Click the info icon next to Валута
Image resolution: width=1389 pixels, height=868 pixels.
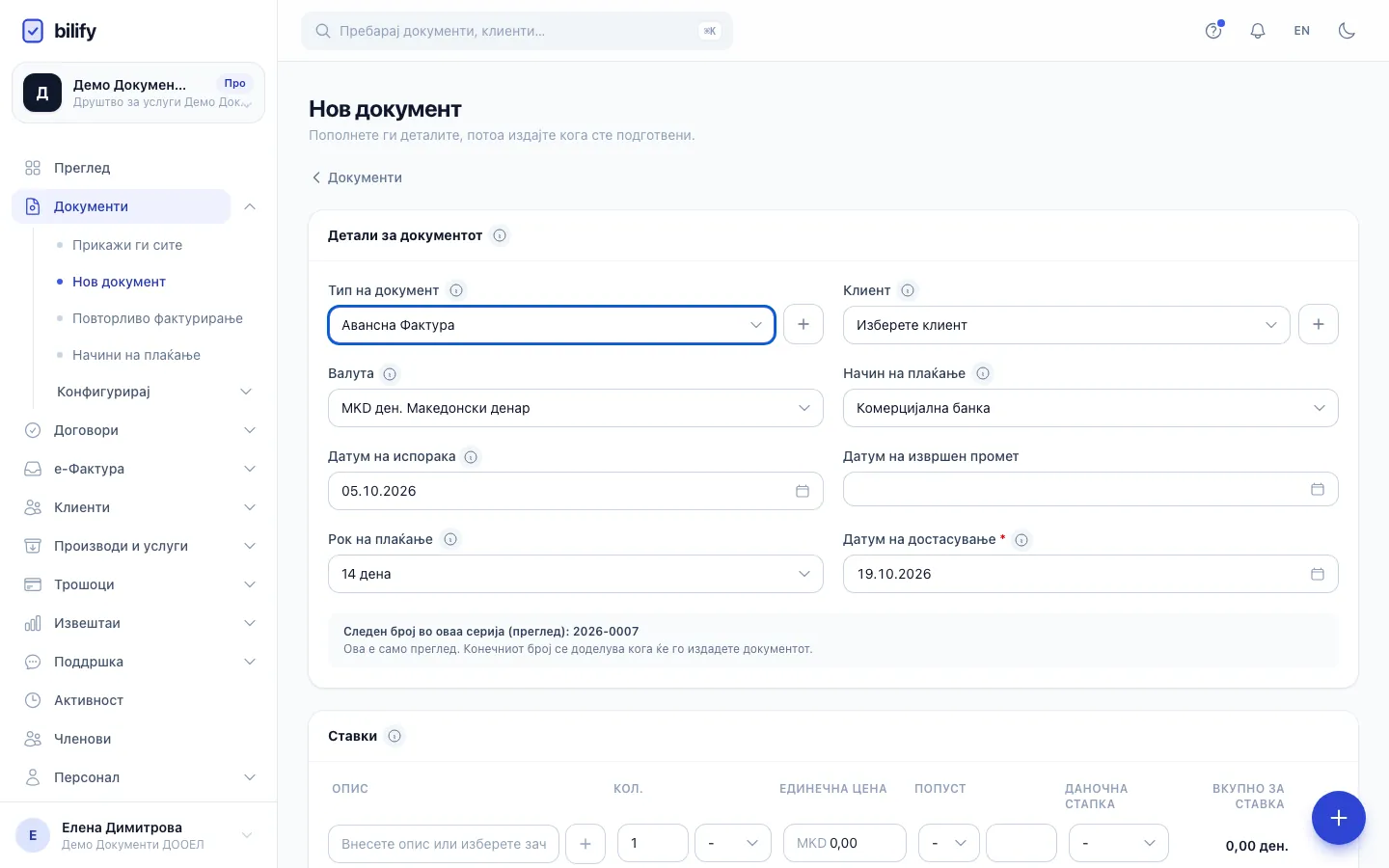pos(390,374)
